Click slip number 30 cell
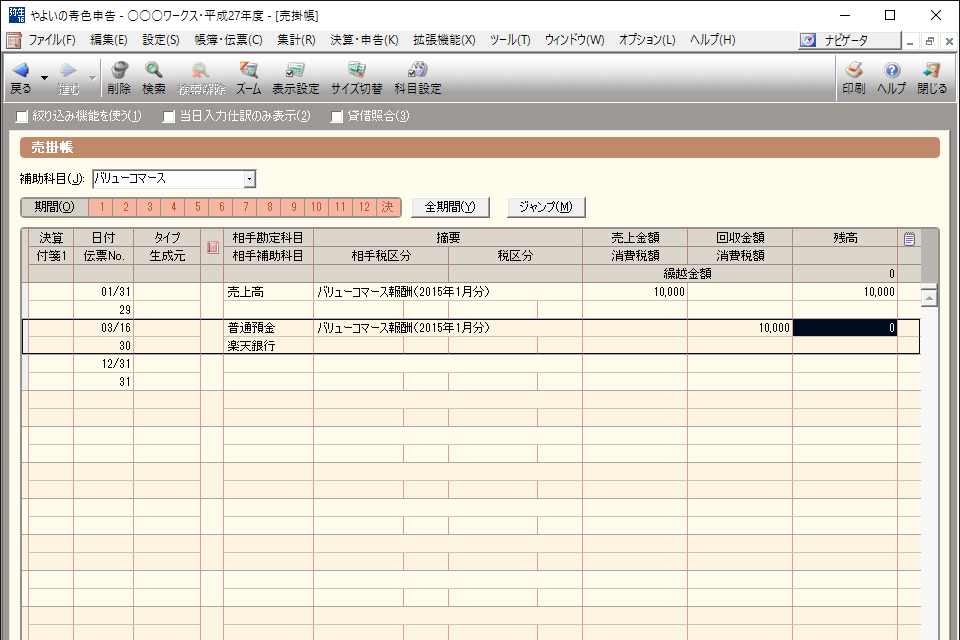The width and height of the screenshot is (960, 640). click(103, 346)
